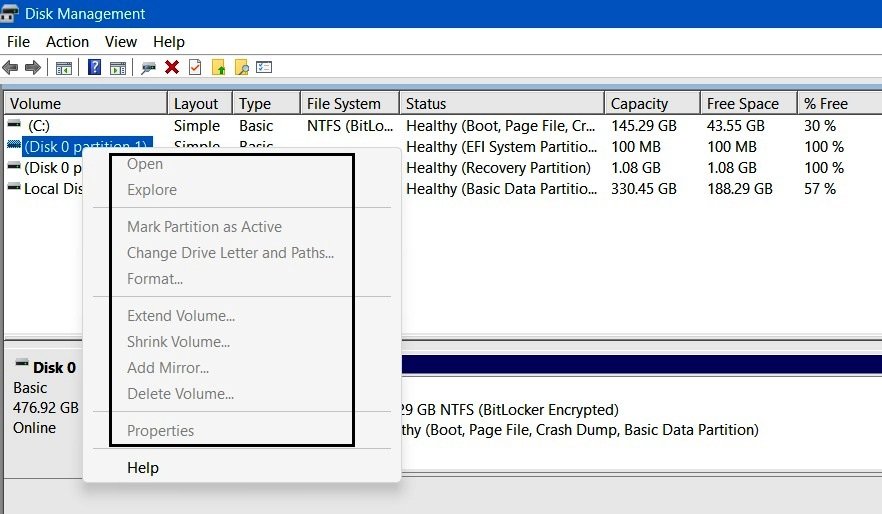Image resolution: width=882 pixels, height=514 pixels.
Task: Click Mark Partition as Active entry
Action: [204, 227]
